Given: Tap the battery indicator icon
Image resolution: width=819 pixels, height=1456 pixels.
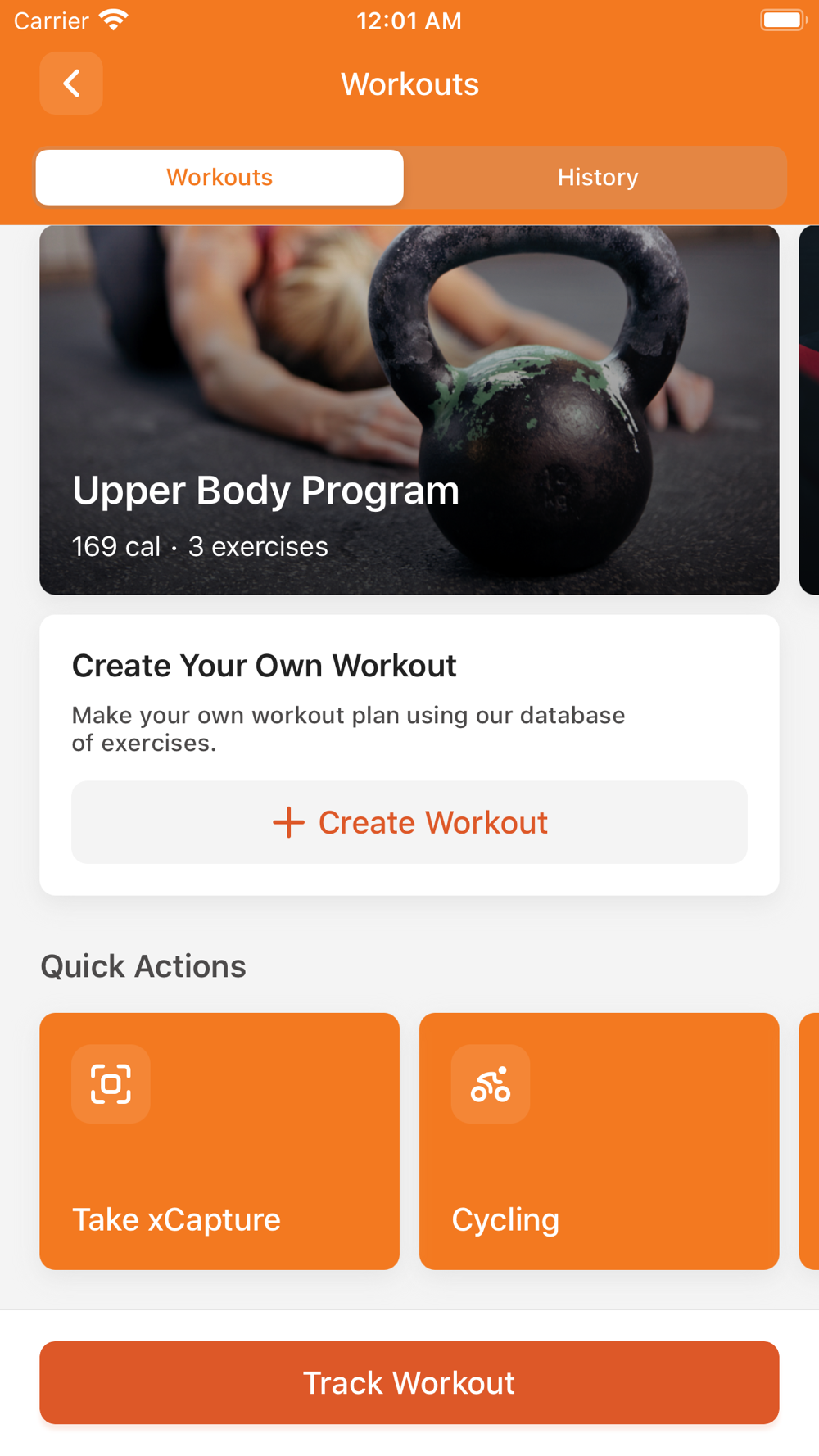Looking at the screenshot, I should tap(784, 20).
